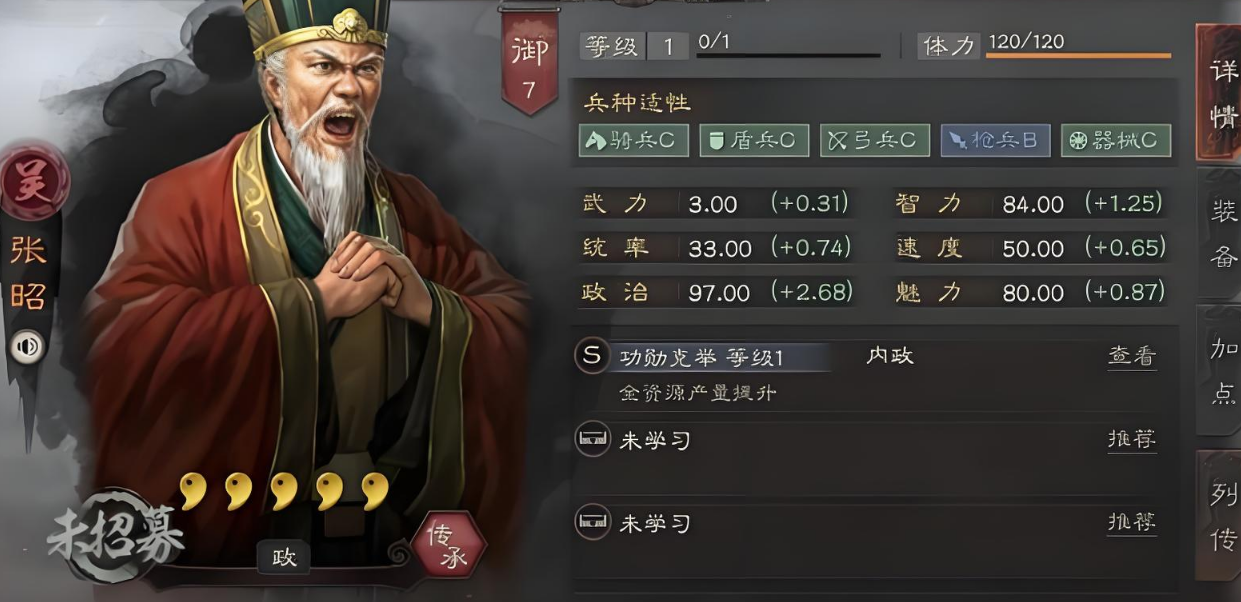Select the 骑兵C cavalry aptitude badge

634,140
